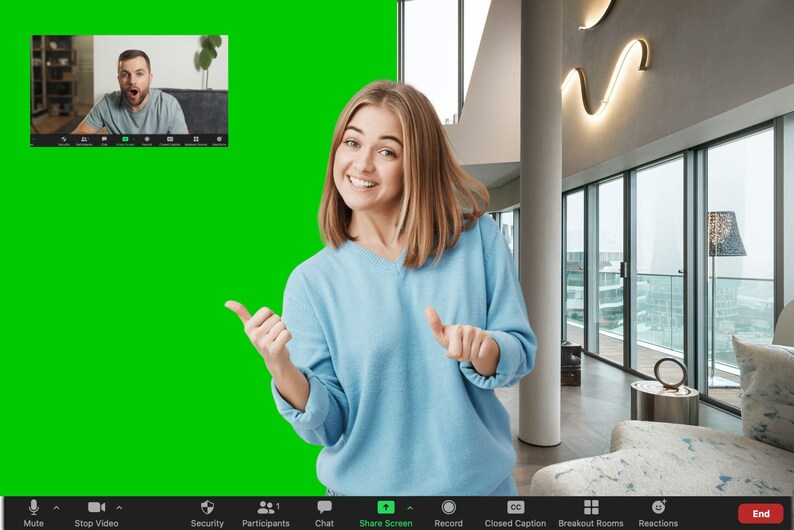794x530 pixels.
Task: Open the Security shield menu
Action: pos(207,513)
